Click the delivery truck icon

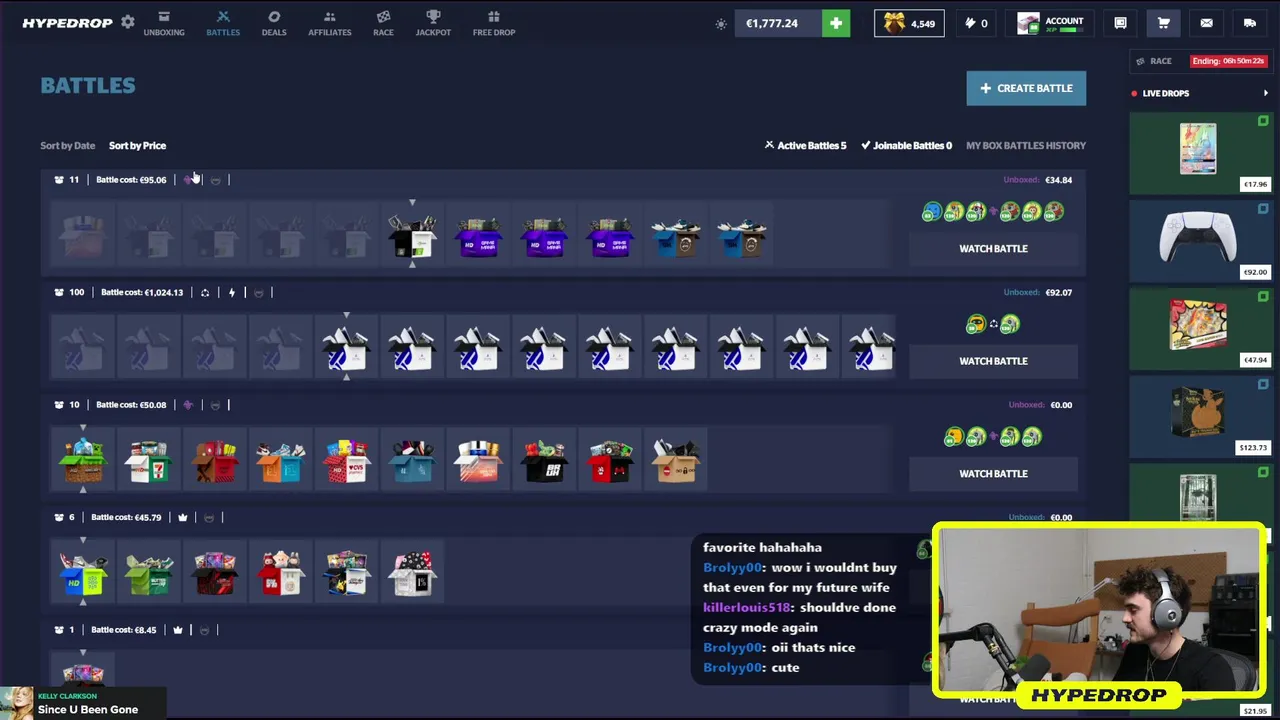tap(1249, 23)
